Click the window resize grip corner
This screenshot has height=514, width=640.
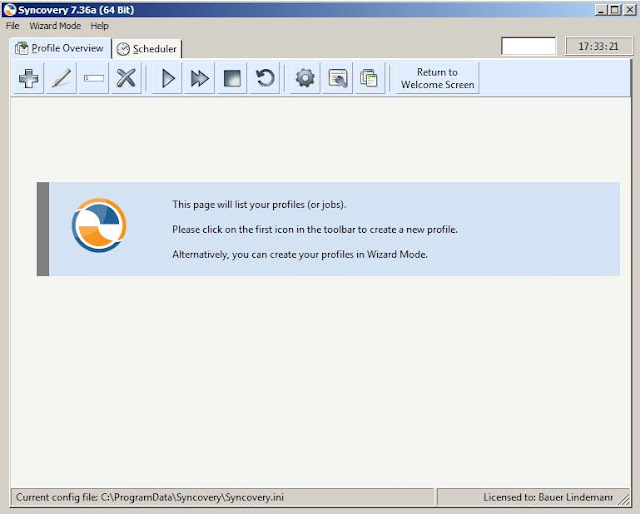tap(624, 498)
